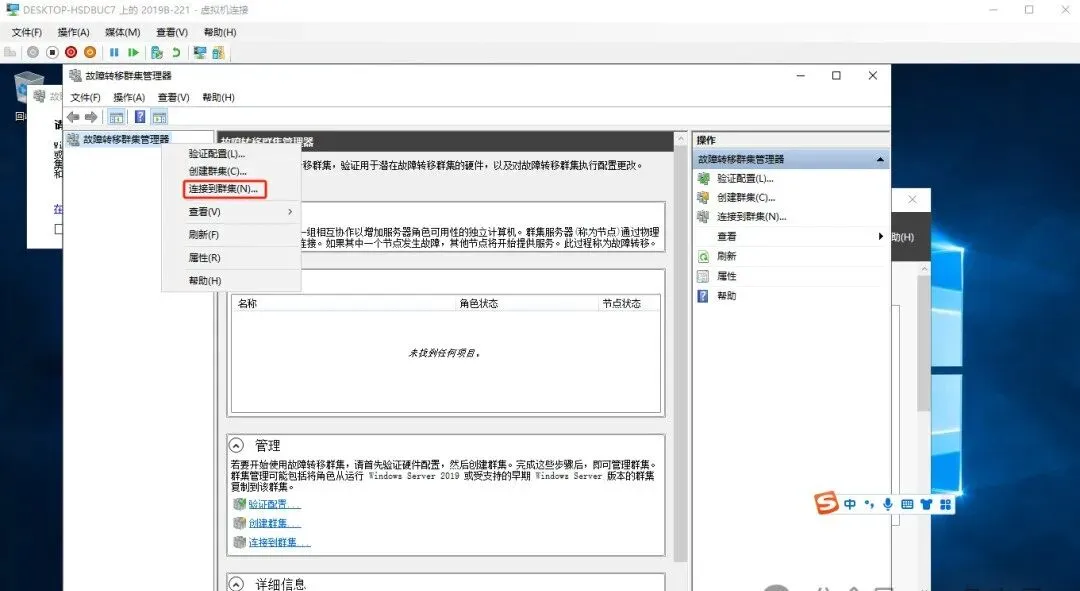Toggle Chinese/English input on Sogou bar
The image size is (1080, 591).
click(848, 504)
